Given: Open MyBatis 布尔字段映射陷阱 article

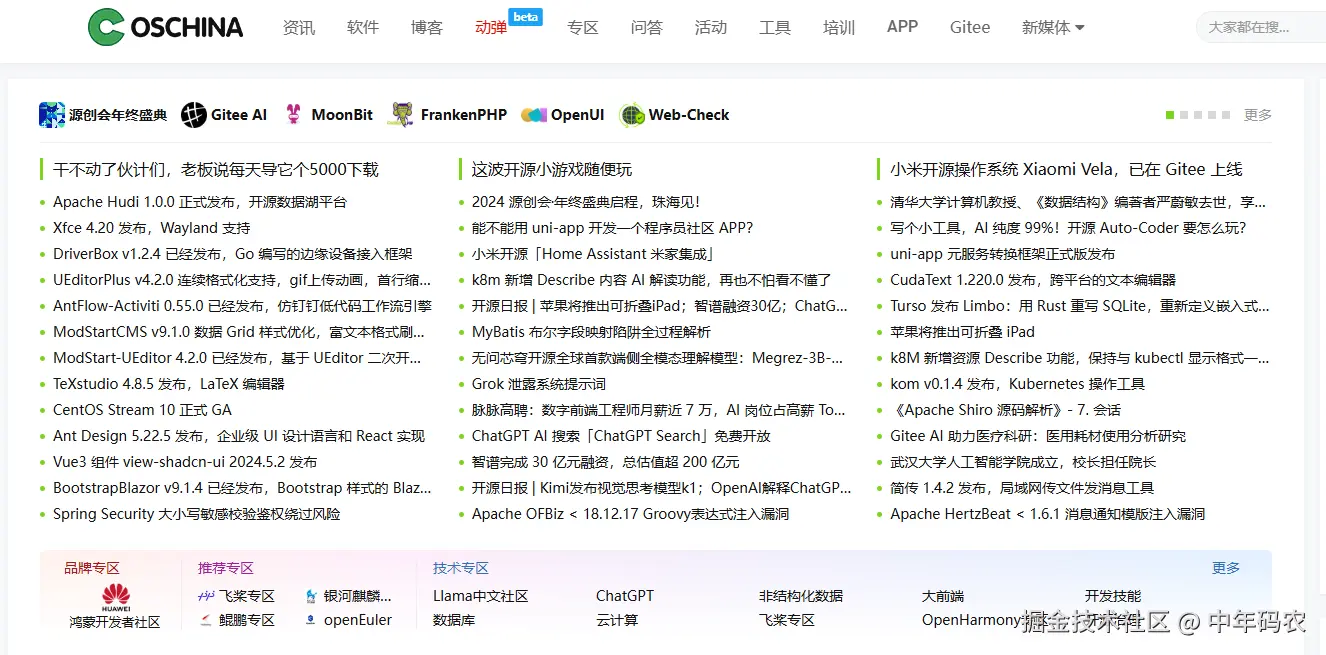Looking at the screenshot, I should (592, 332).
